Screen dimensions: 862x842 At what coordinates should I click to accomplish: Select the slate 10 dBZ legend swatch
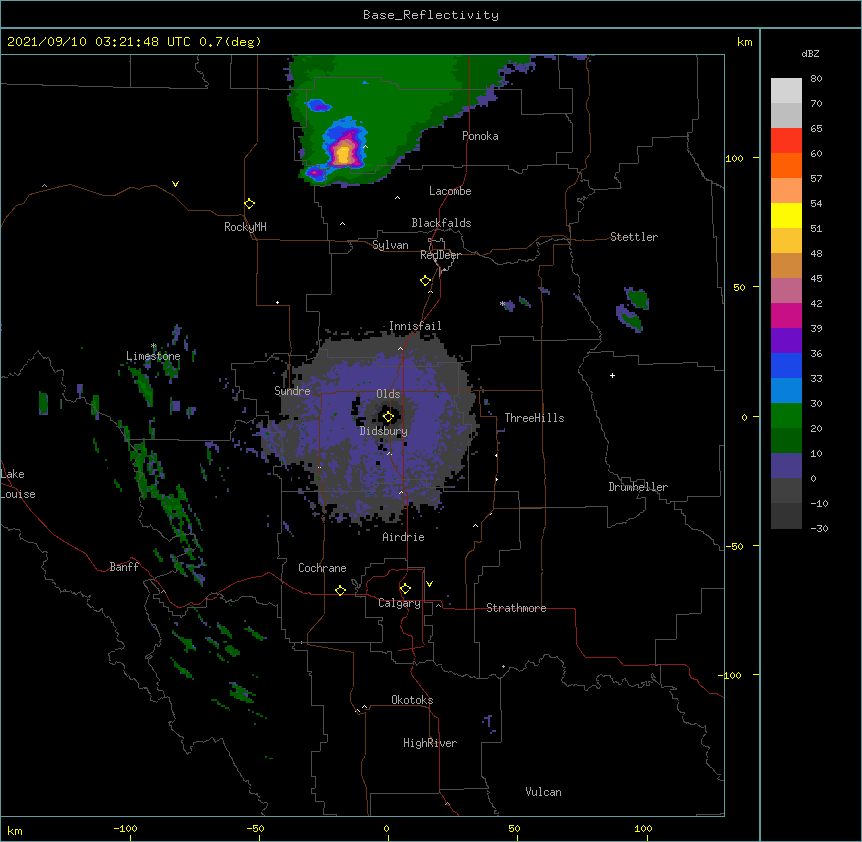point(786,466)
